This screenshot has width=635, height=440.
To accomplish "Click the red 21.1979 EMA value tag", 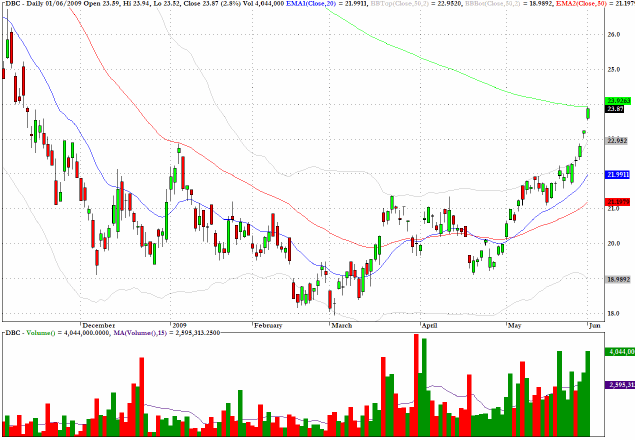I will point(618,202).
